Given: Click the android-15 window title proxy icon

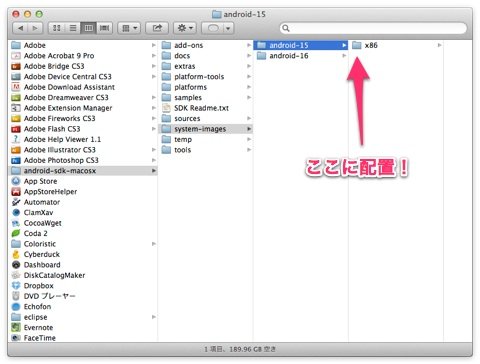Looking at the screenshot, I should 217,14.
